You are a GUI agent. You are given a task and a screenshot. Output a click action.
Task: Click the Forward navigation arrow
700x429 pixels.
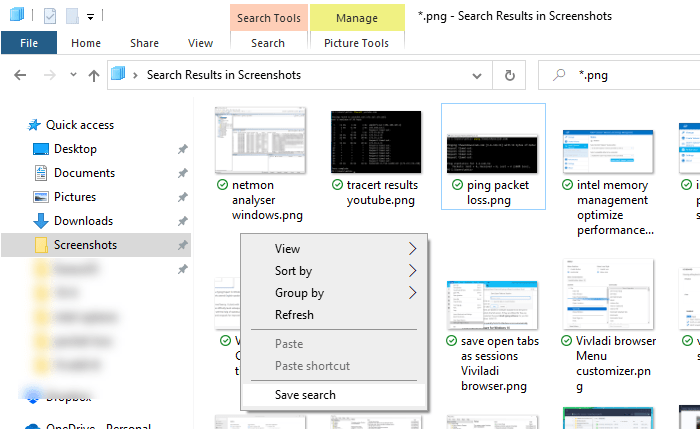(x=50, y=75)
